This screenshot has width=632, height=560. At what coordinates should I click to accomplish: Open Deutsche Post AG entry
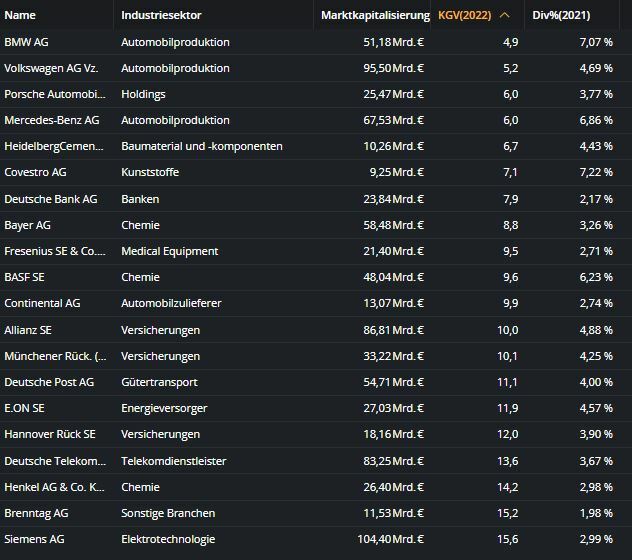(49, 382)
